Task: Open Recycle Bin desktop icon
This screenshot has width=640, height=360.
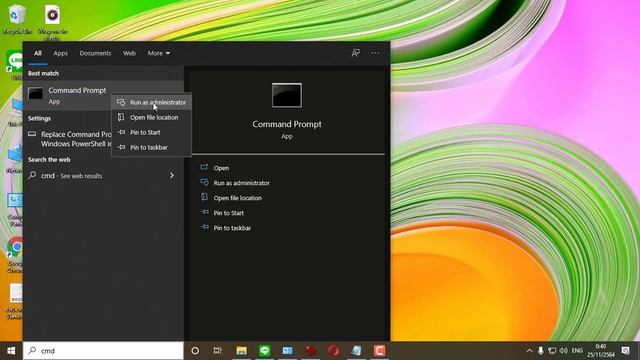Action: click(17, 19)
